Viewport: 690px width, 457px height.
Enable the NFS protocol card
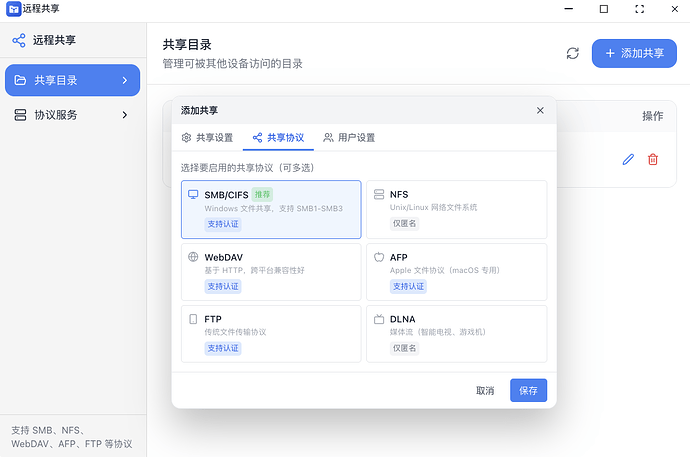point(456,209)
